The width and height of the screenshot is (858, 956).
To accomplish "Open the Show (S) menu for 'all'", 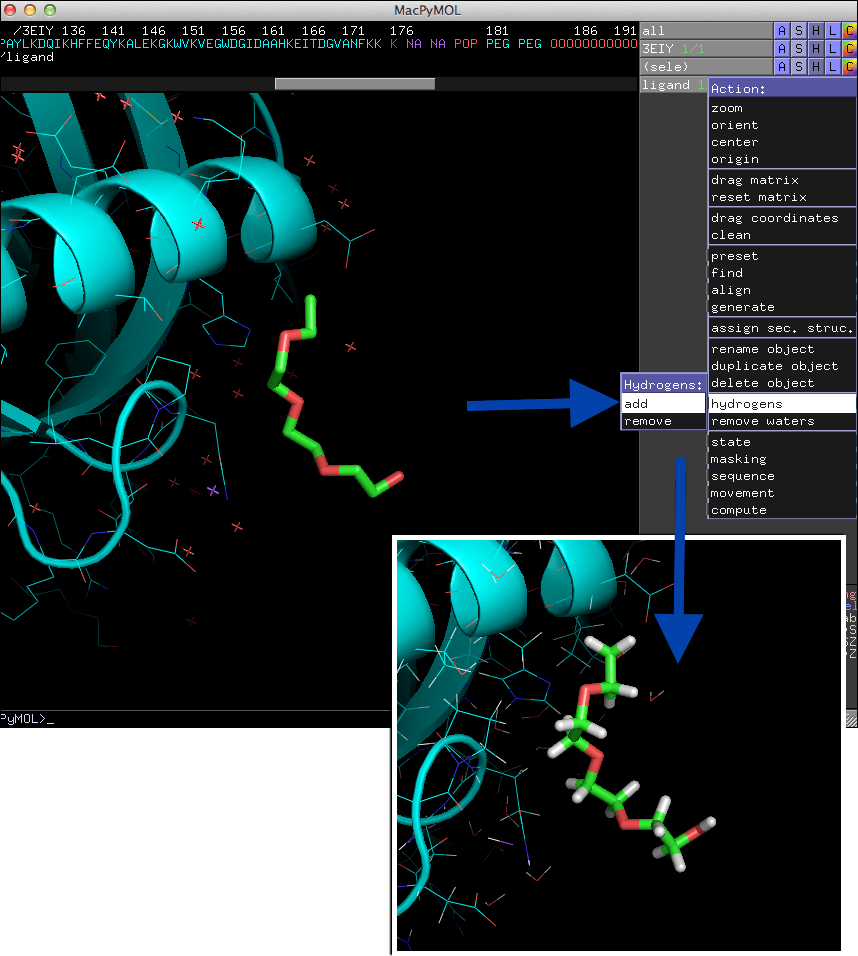I will pyautogui.click(x=799, y=31).
